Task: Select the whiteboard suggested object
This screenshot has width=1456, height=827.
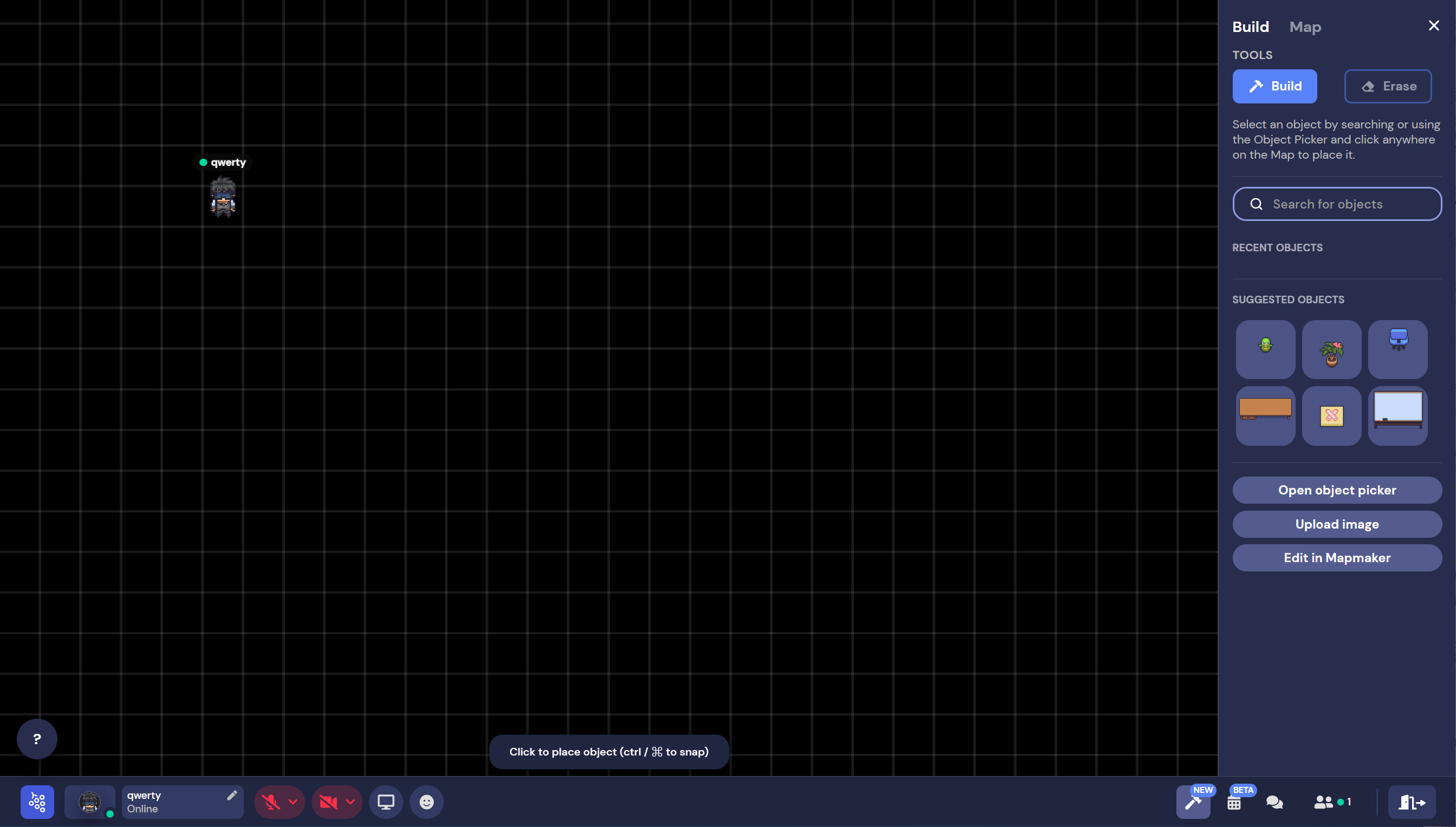Action: click(x=1397, y=415)
